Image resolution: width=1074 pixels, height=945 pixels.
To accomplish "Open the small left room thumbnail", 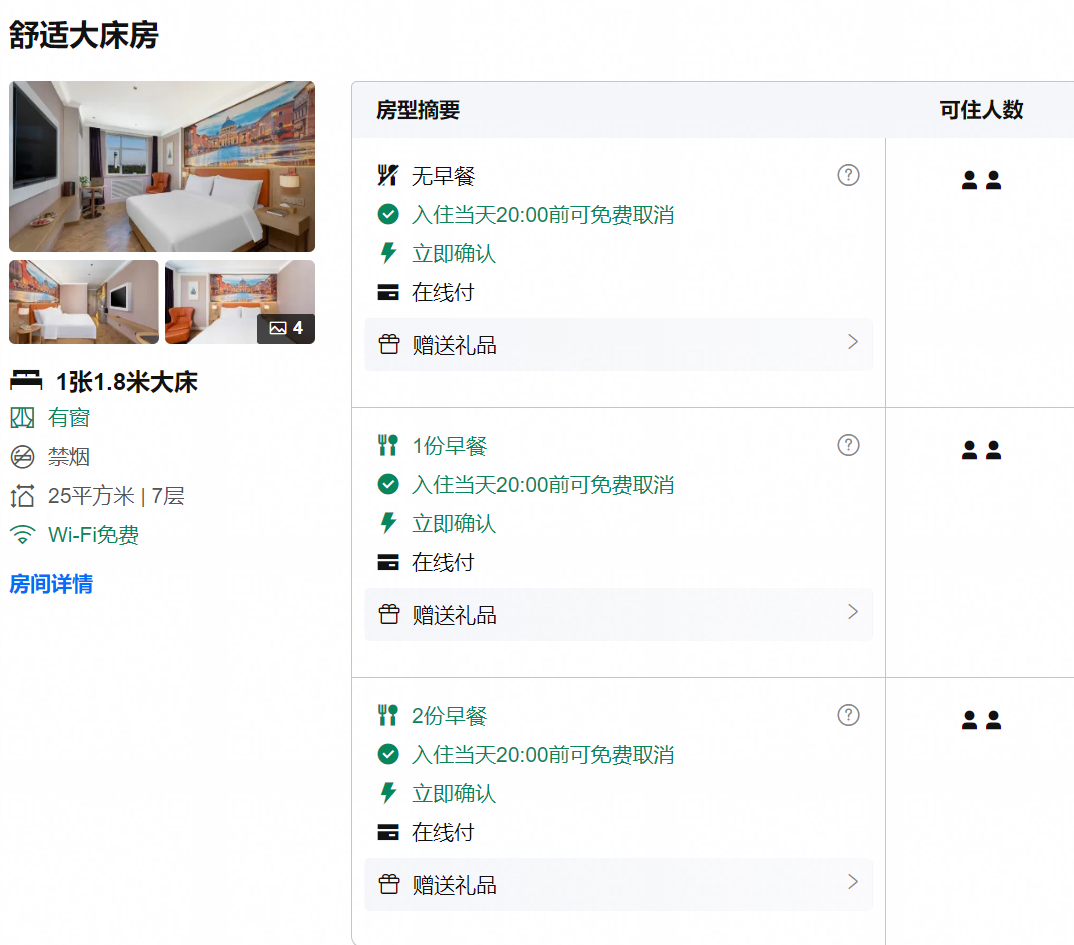I will tap(84, 302).
